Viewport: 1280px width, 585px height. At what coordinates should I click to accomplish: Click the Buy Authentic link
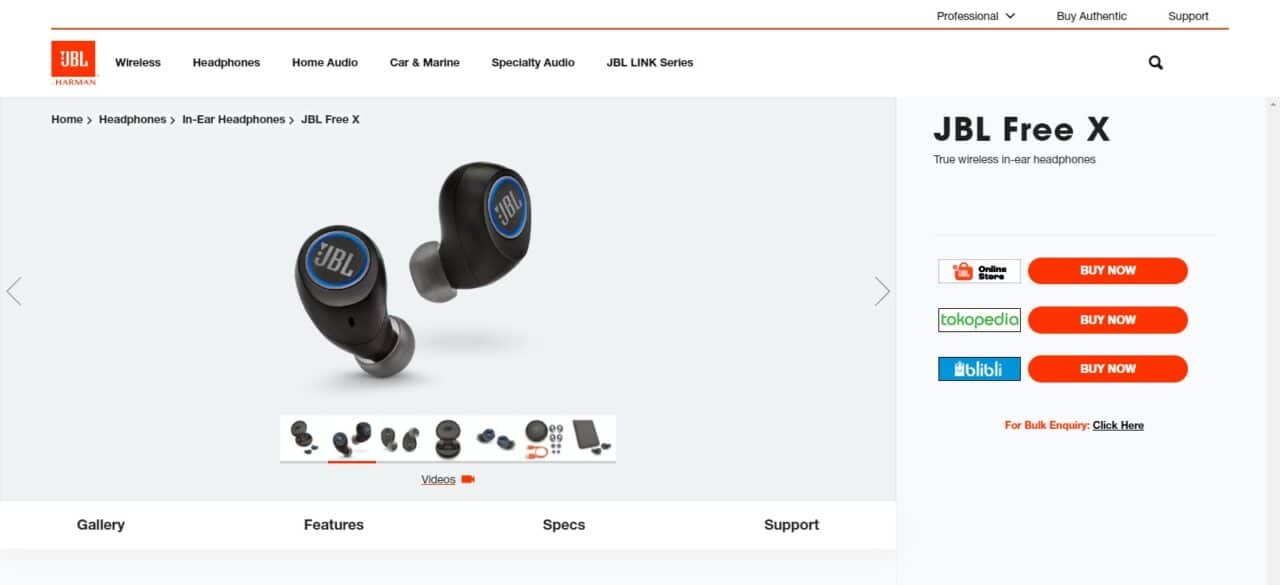1091,16
